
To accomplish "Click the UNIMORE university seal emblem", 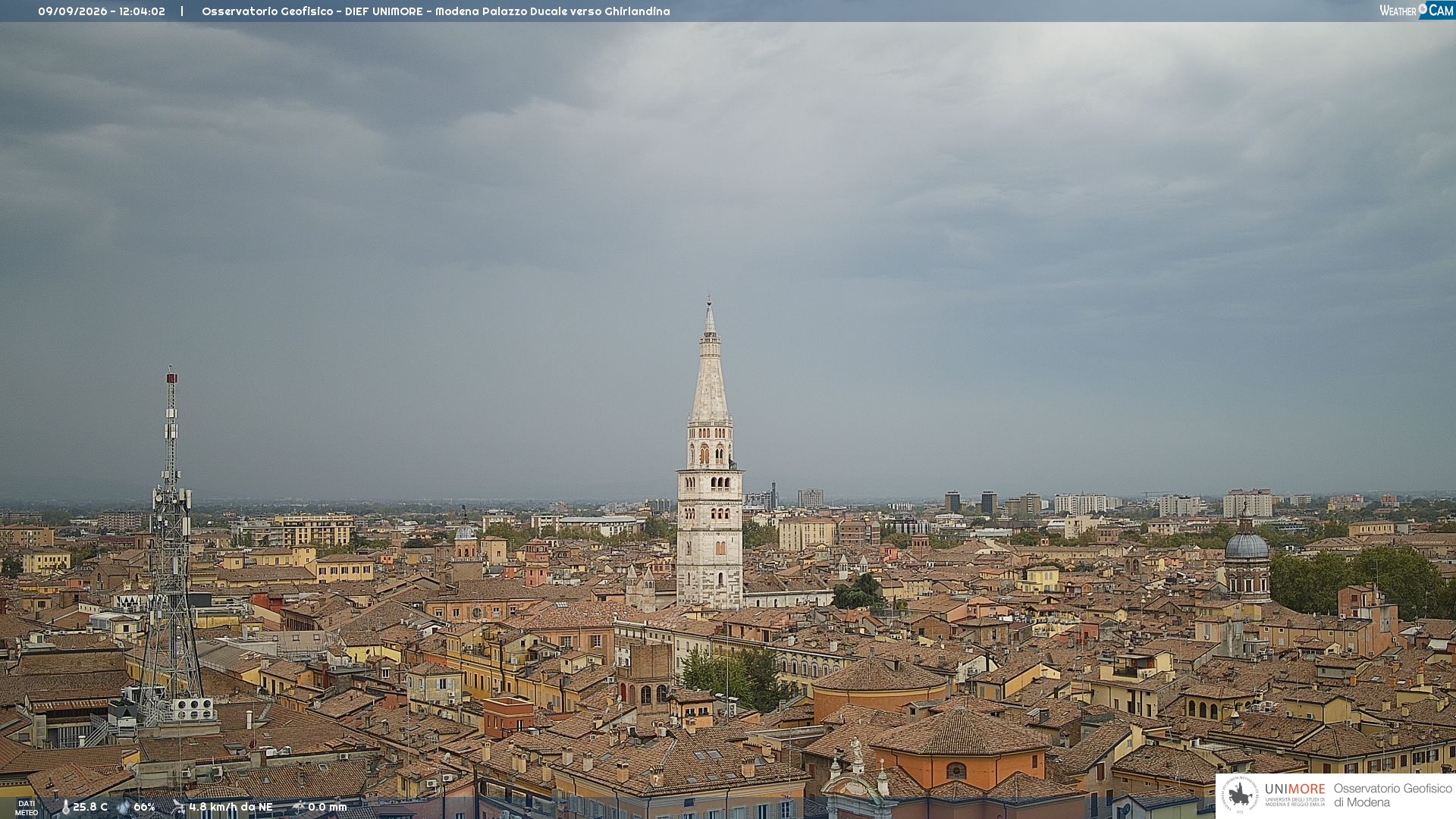I will coord(1240,795).
